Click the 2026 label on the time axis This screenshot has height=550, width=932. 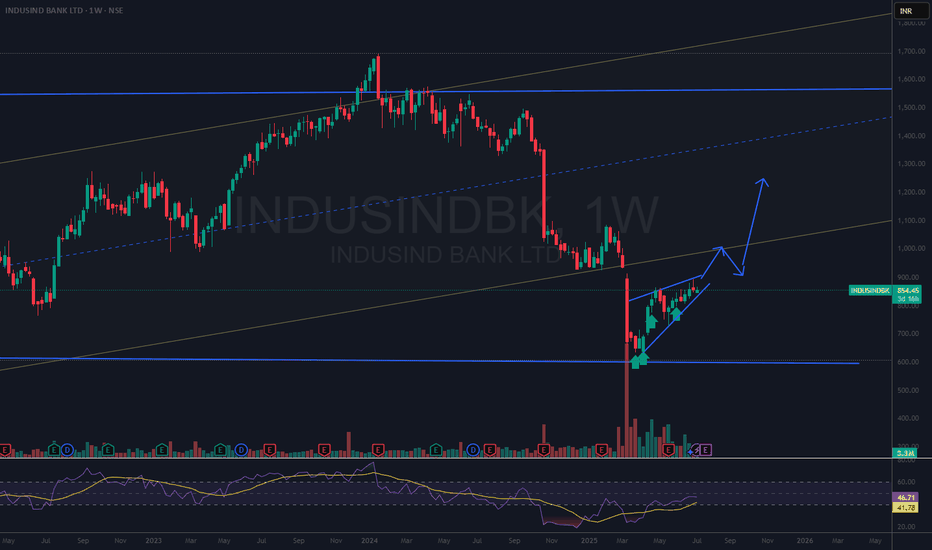click(x=805, y=540)
